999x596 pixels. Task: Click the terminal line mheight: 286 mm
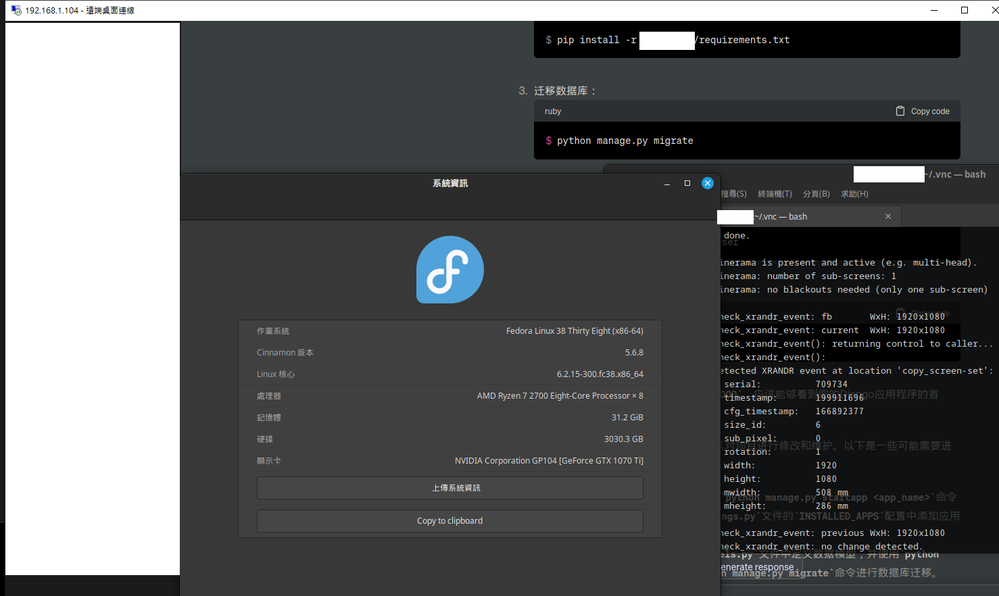pyautogui.click(x=786, y=505)
